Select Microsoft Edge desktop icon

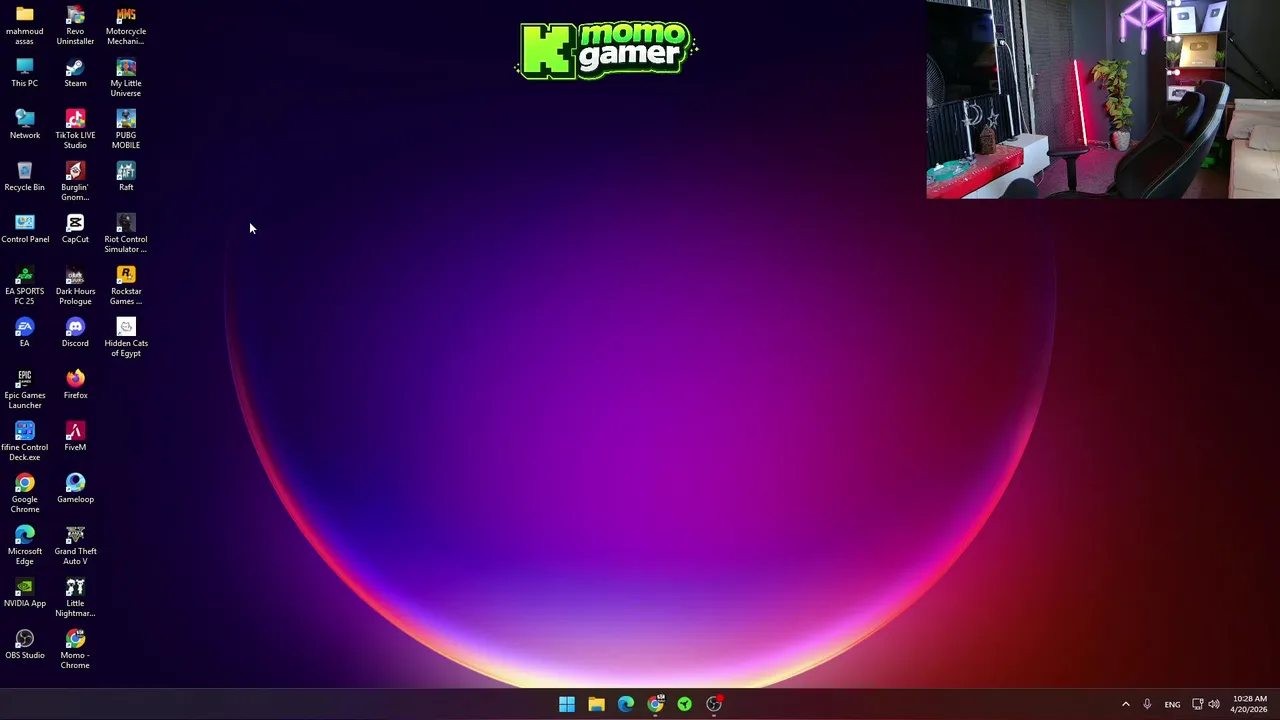(x=24, y=546)
